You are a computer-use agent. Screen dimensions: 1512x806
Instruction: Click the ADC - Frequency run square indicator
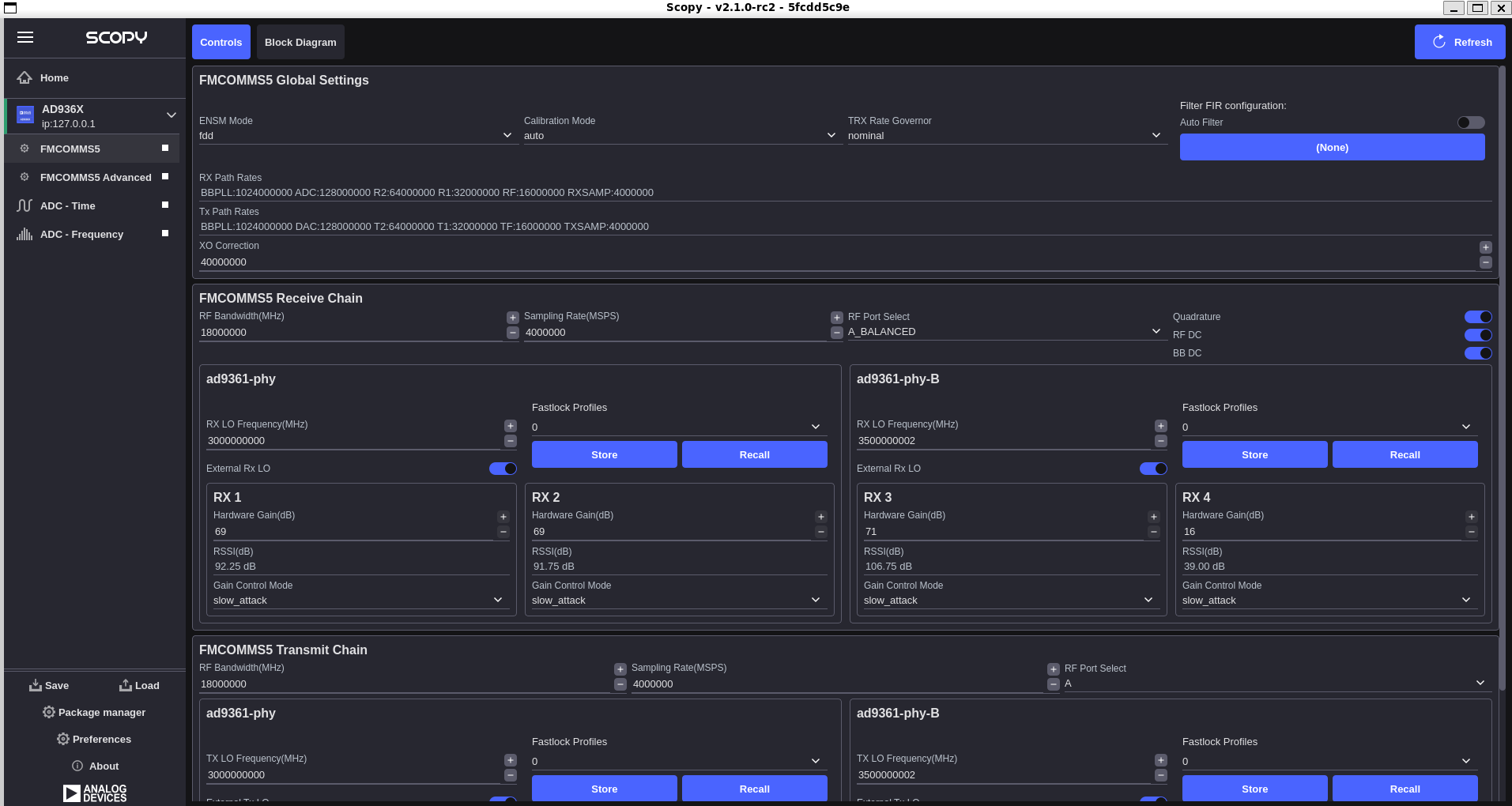[x=165, y=233]
